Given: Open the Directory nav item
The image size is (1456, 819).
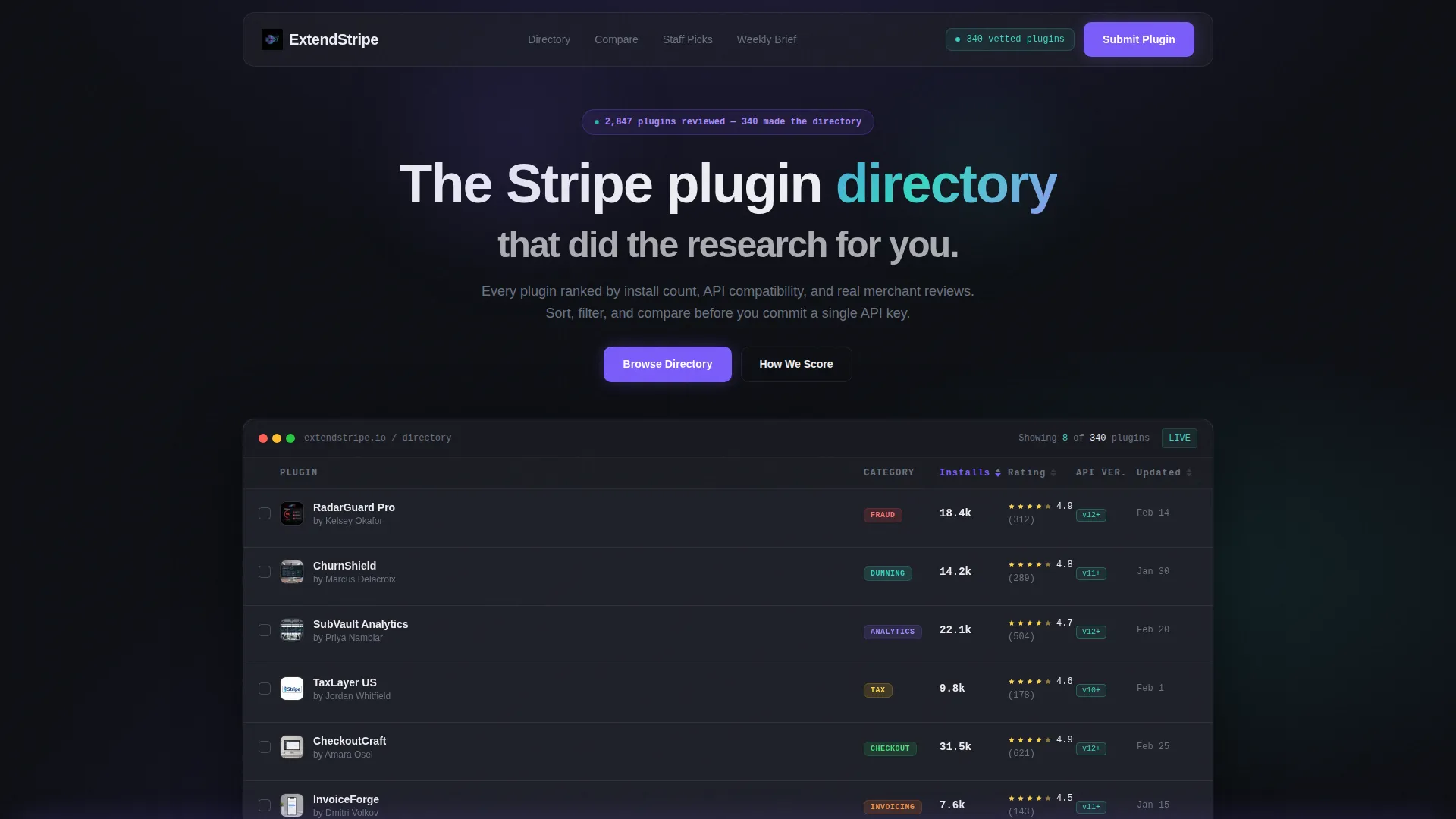Looking at the screenshot, I should [x=549, y=39].
